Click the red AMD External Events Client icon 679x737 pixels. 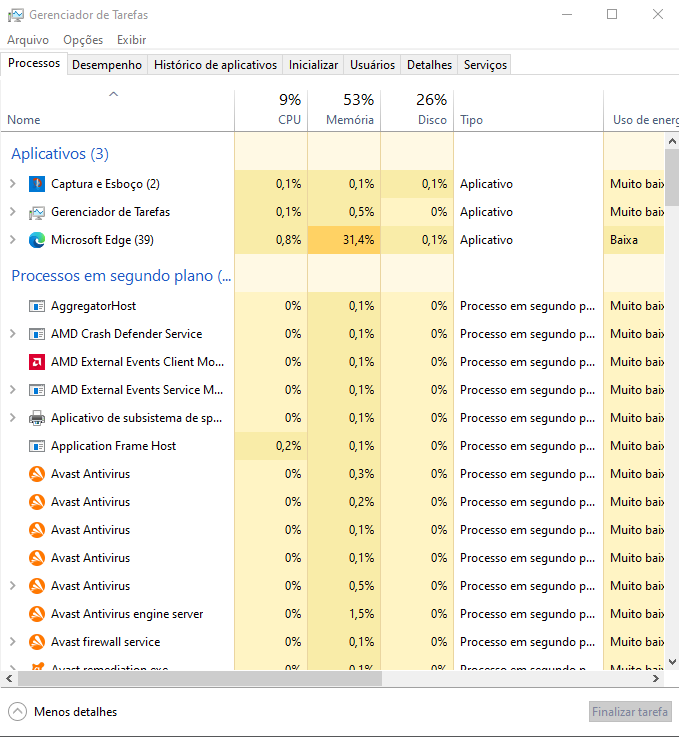click(37, 362)
